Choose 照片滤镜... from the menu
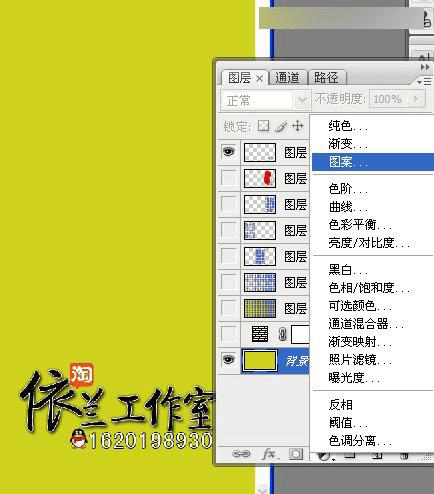434x494 pixels. click(373, 360)
